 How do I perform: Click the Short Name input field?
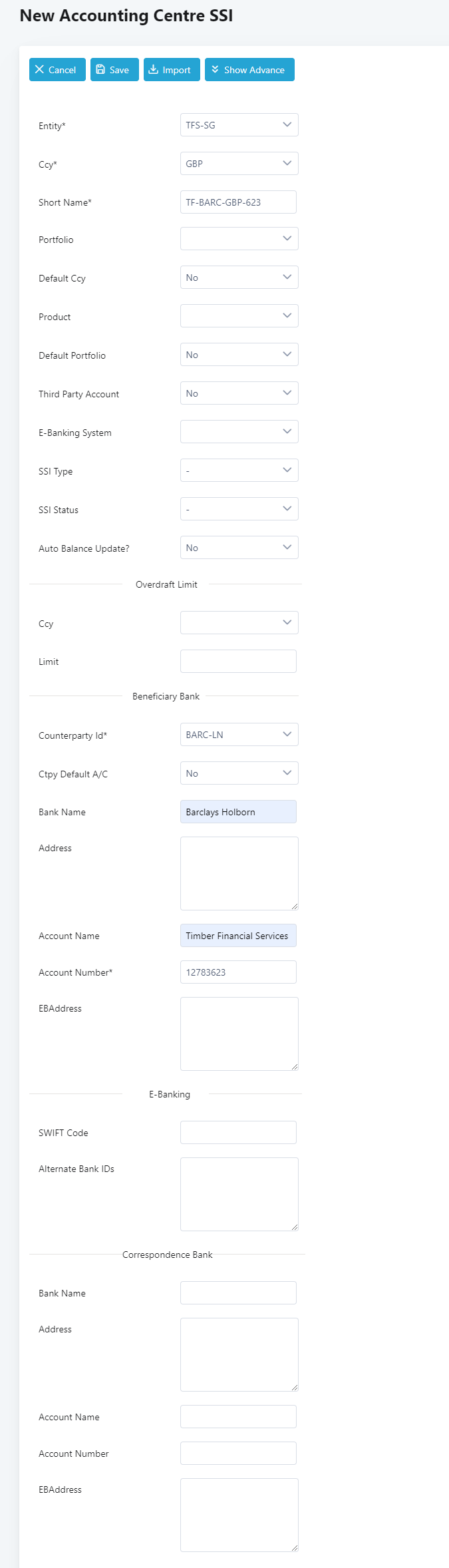238,202
